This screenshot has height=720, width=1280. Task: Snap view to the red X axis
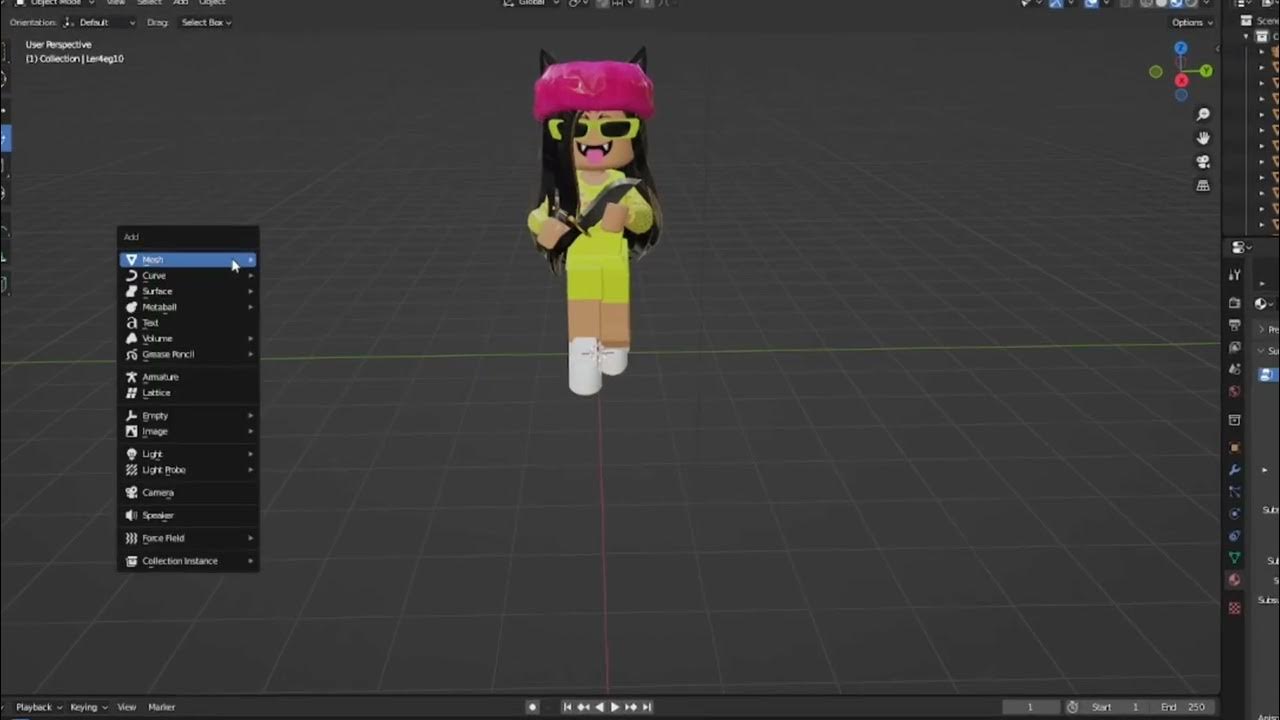pos(1182,80)
